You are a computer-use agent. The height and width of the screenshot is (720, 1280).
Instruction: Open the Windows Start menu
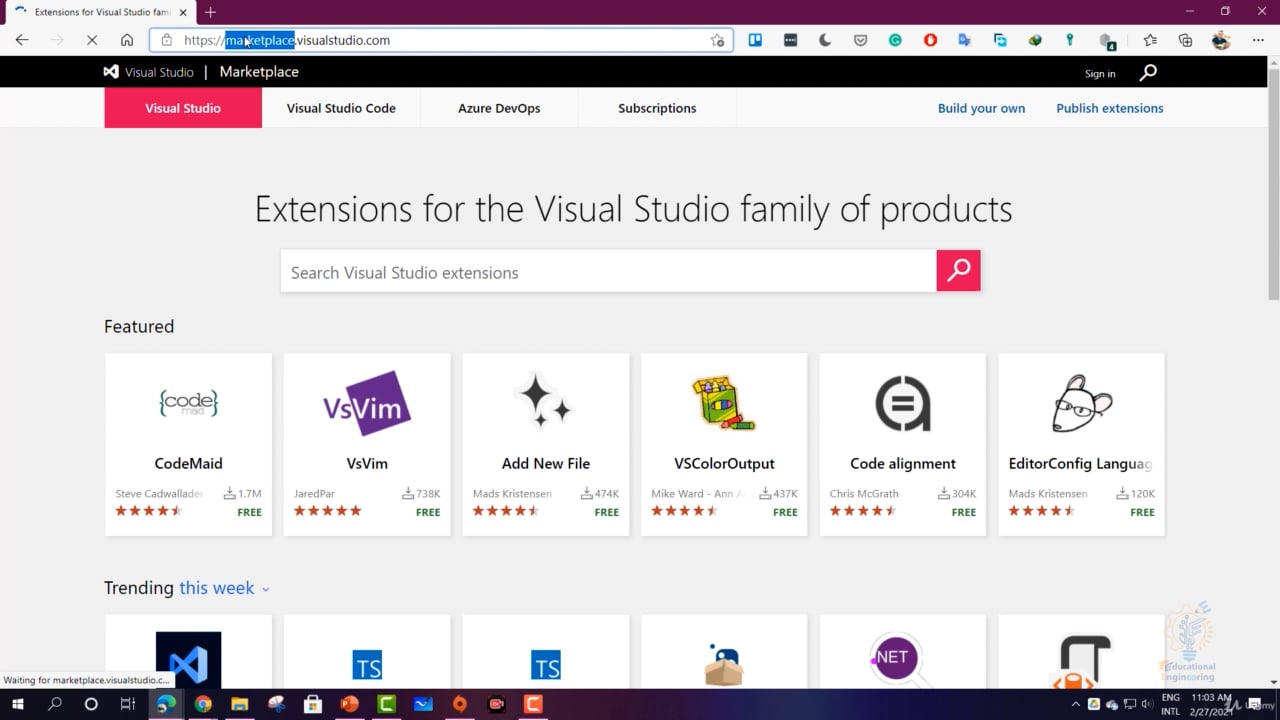[x=18, y=704]
